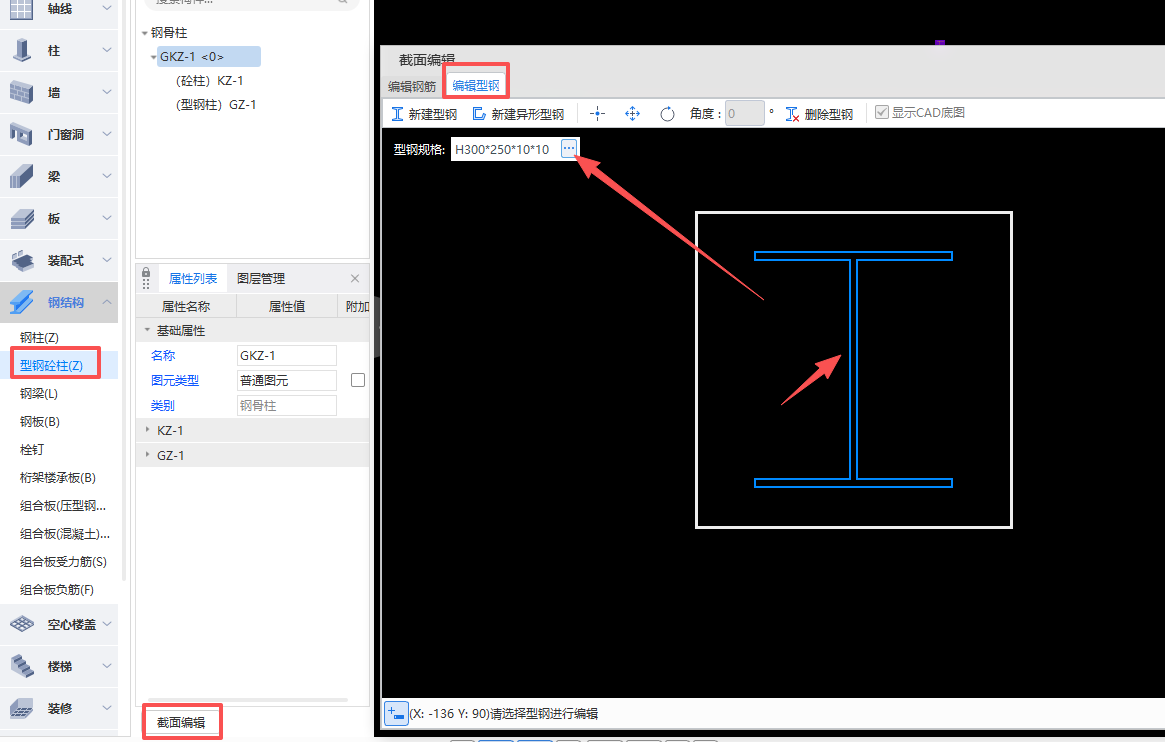The image size is (1165, 742).
Task: Select 组合板负筋(F) in the list
Action: 57,590
